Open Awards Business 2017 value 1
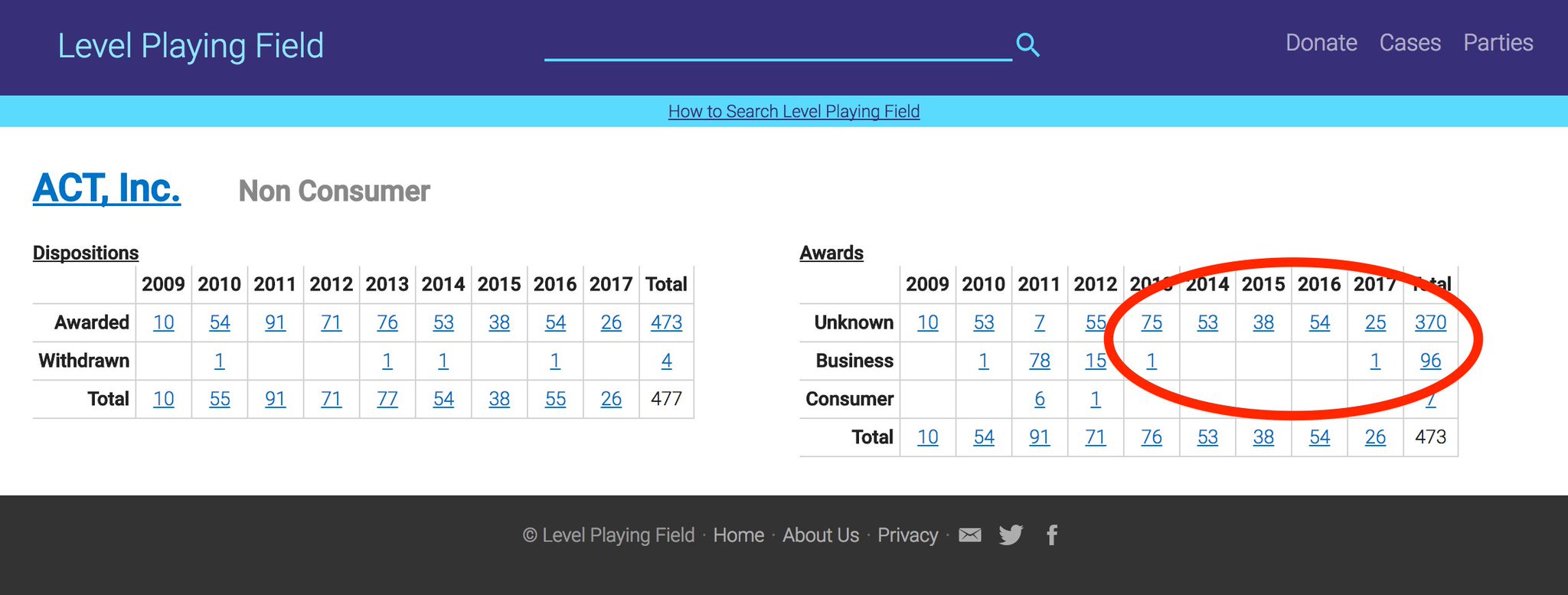This screenshot has height=595, width=1568. coord(1375,361)
